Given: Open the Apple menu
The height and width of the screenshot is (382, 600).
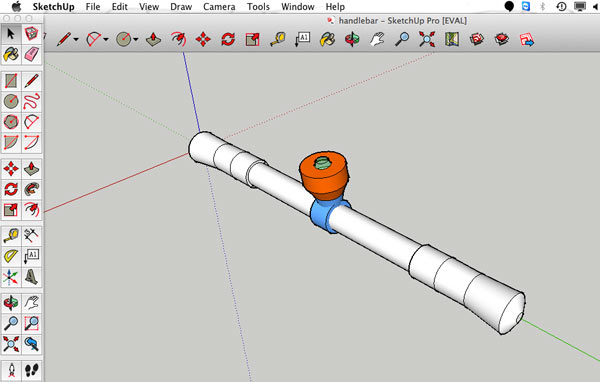Looking at the screenshot, I should [x=16, y=7].
